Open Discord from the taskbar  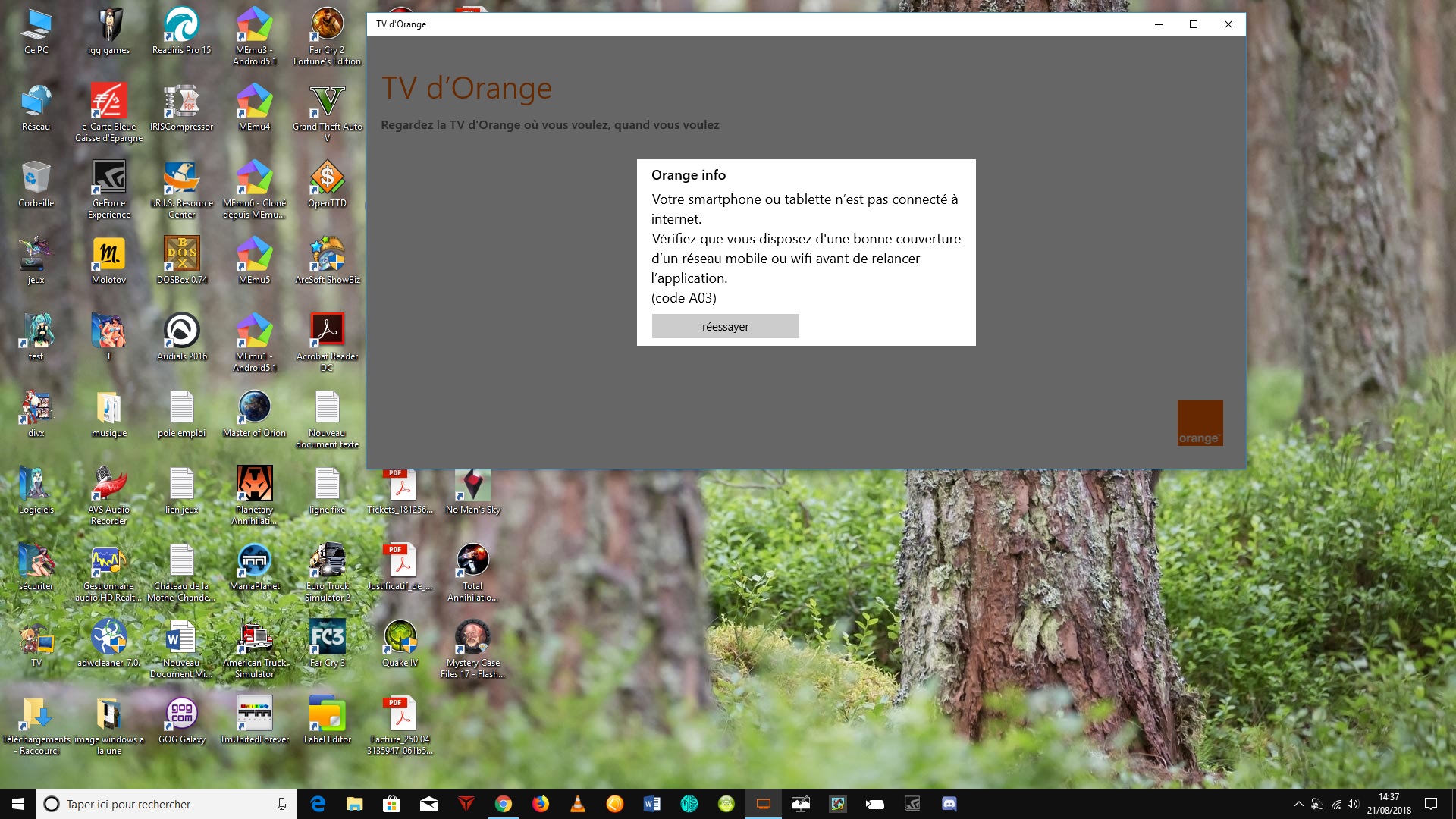[x=949, y=804]
